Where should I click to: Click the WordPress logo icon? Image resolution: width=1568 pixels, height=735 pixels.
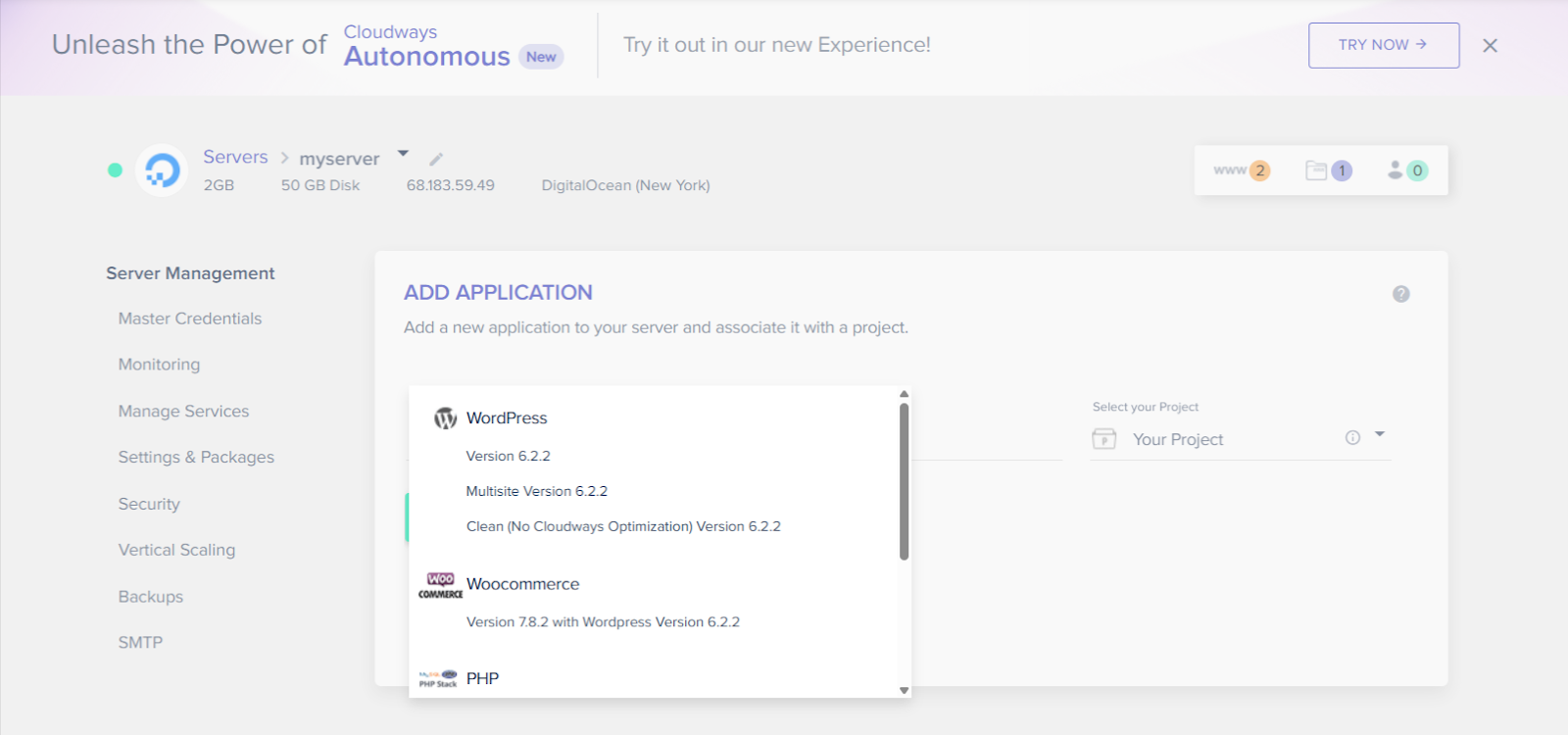[x=446, y=418]
